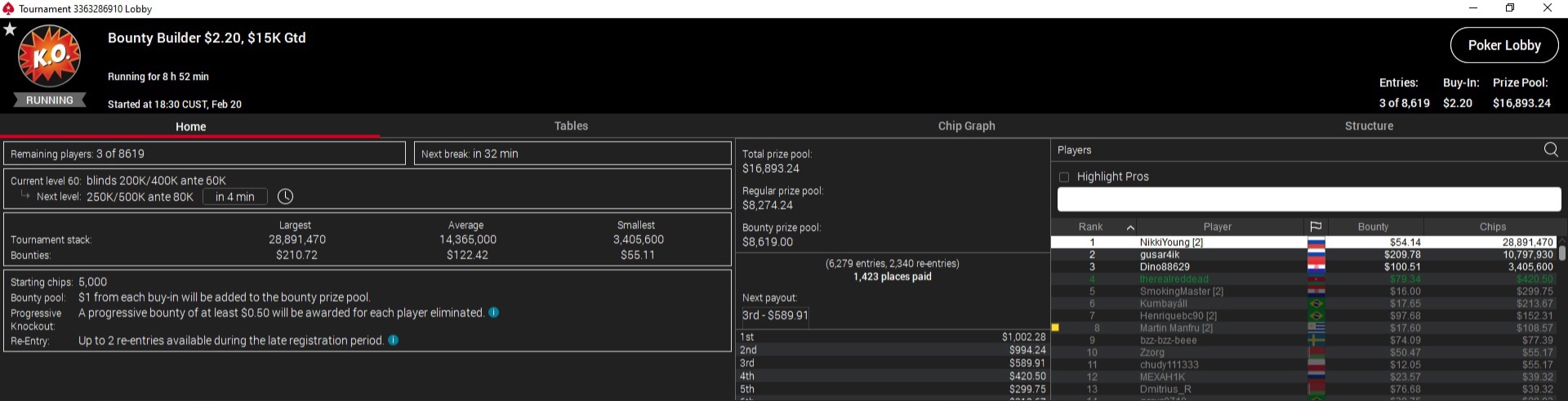Image resolution: width=1568 pixels, height=401 pixels.
Task: Click Martin Manfru's country flag
Action: [x=1316, y=328]
